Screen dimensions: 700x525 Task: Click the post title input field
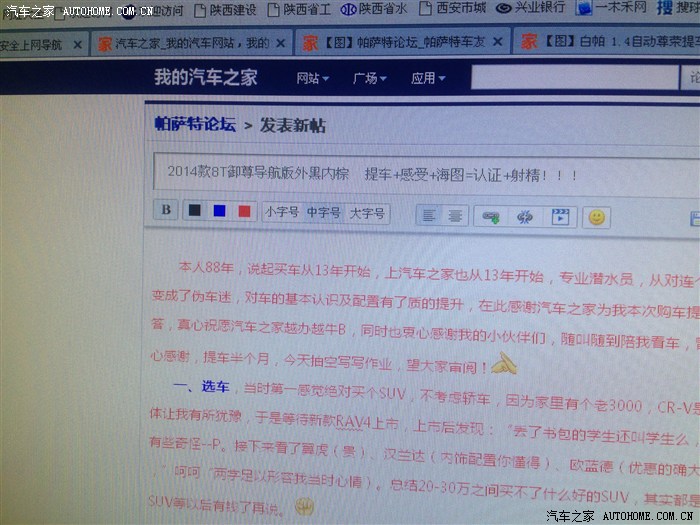pos(420,173)
